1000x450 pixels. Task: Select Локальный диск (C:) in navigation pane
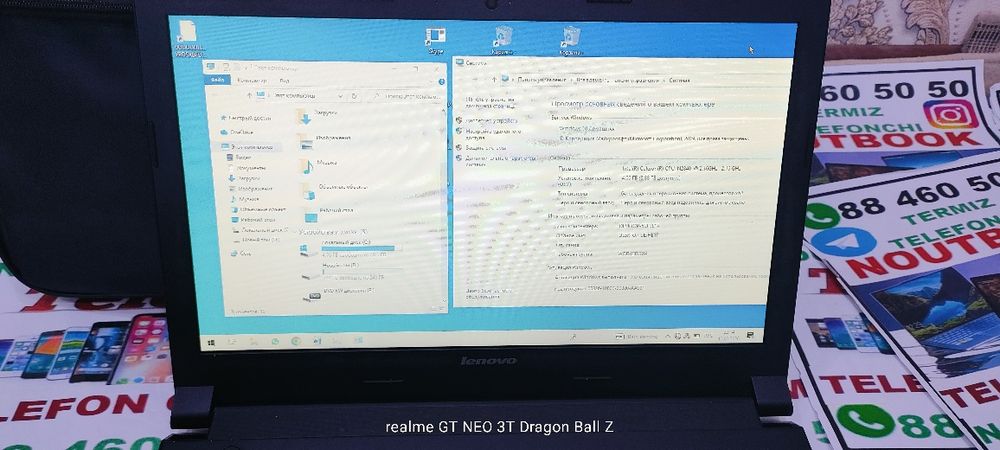coord(260,229)
